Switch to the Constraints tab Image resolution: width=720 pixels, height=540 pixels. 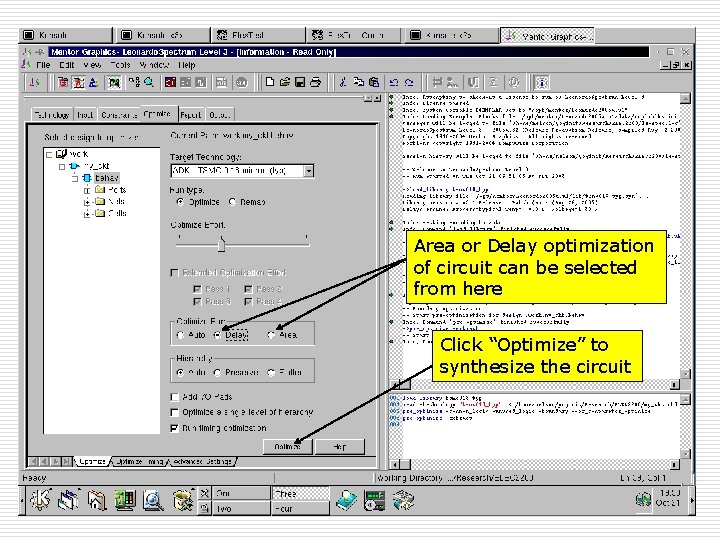pos(119,115)
